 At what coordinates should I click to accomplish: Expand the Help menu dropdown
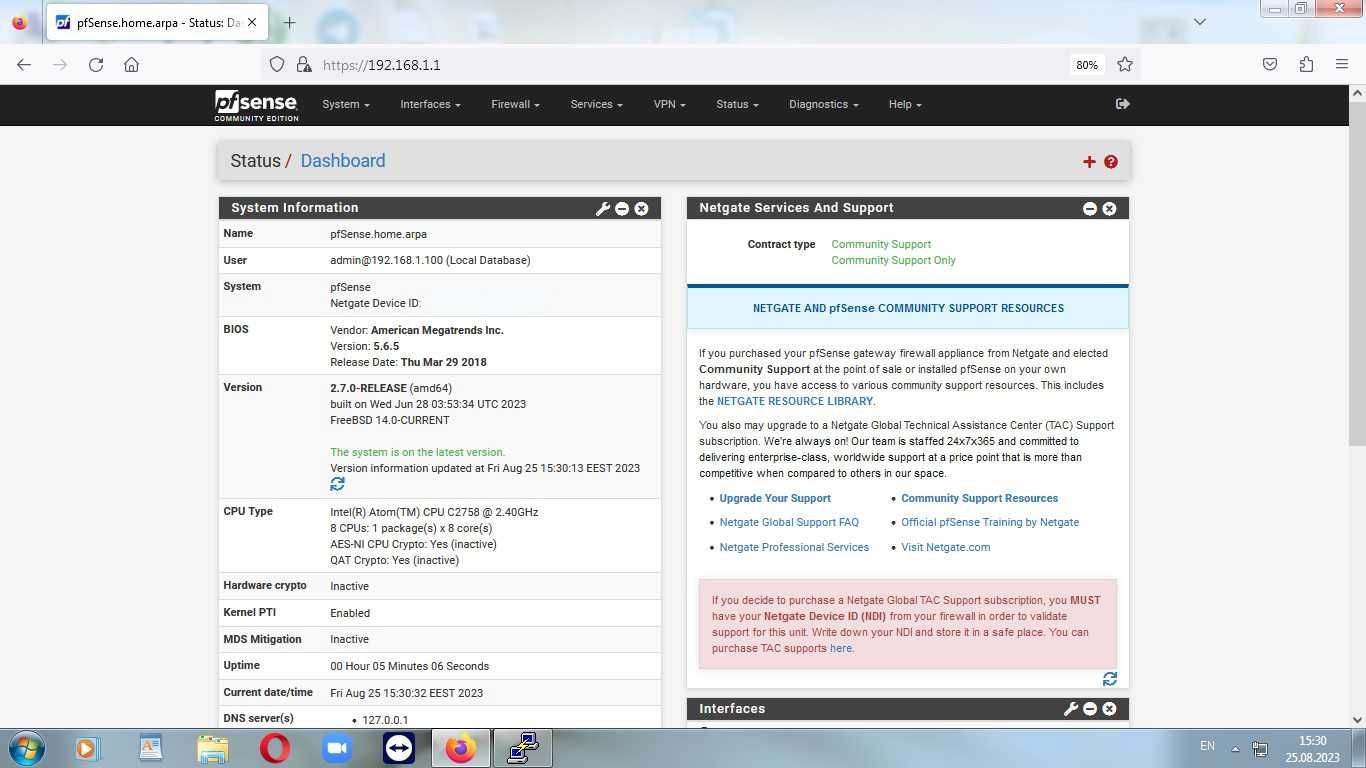[905, 104]
